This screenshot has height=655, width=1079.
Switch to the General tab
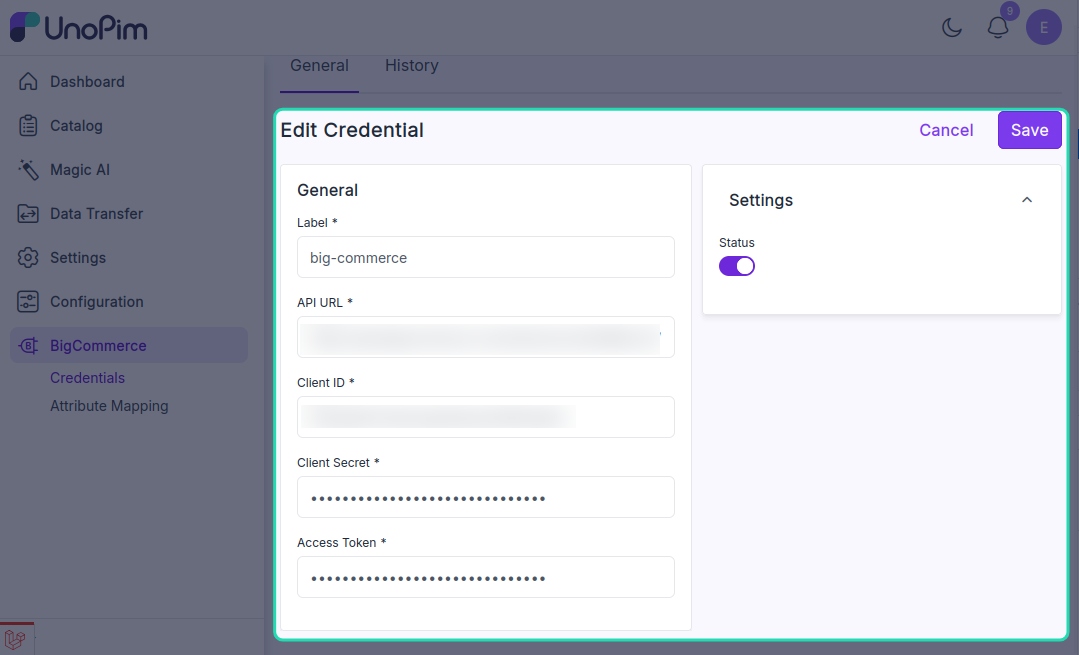click(319, 66)
